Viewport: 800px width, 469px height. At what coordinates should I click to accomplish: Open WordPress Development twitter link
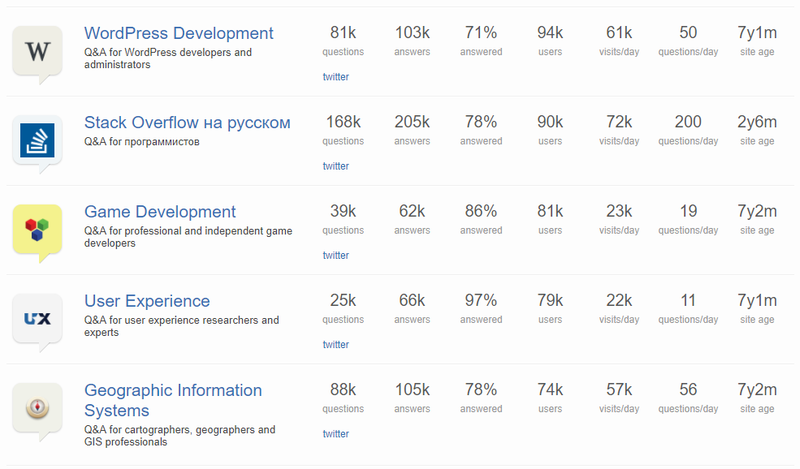coord(336,77)
